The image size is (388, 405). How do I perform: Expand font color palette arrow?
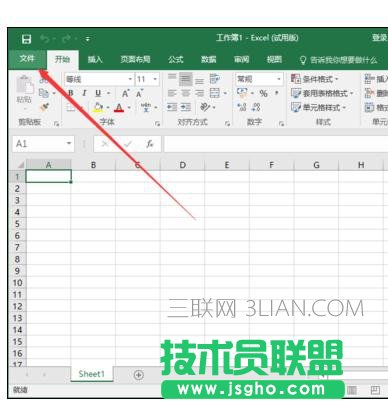click(x=129, y=108)
